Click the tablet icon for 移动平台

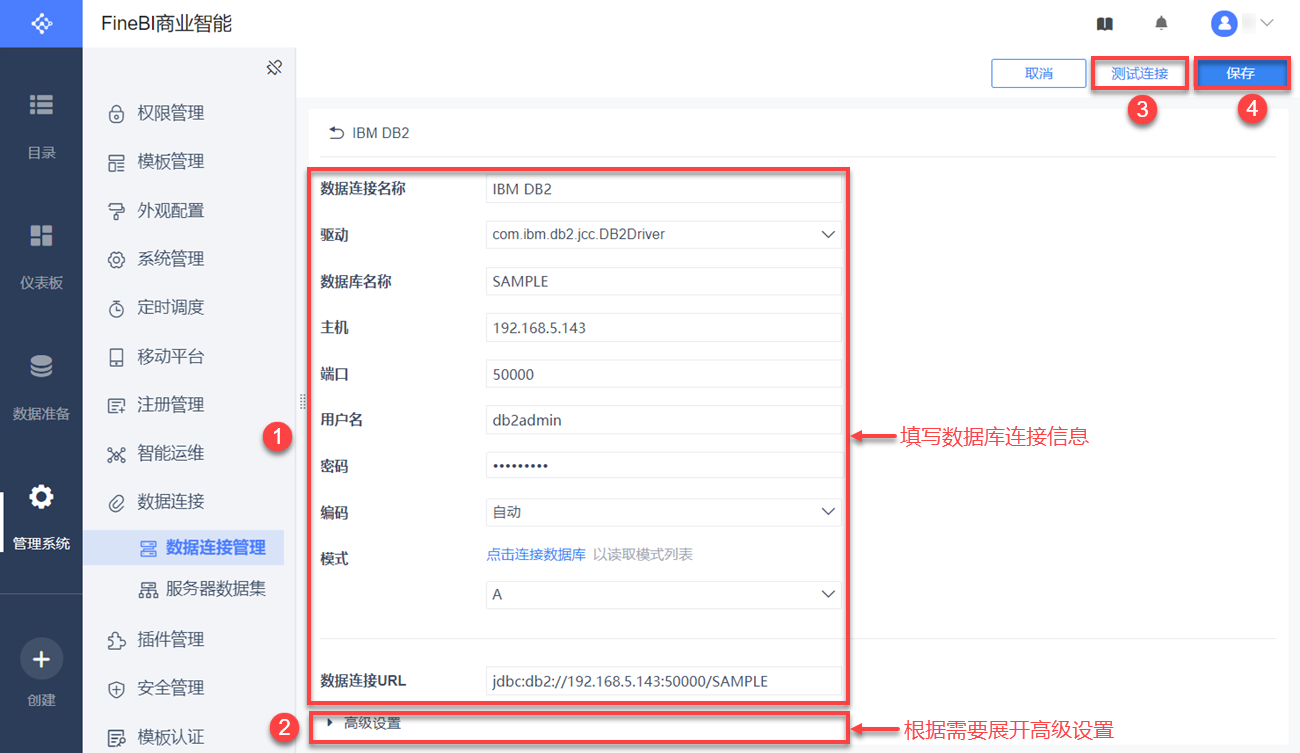(x=116, y=357)
